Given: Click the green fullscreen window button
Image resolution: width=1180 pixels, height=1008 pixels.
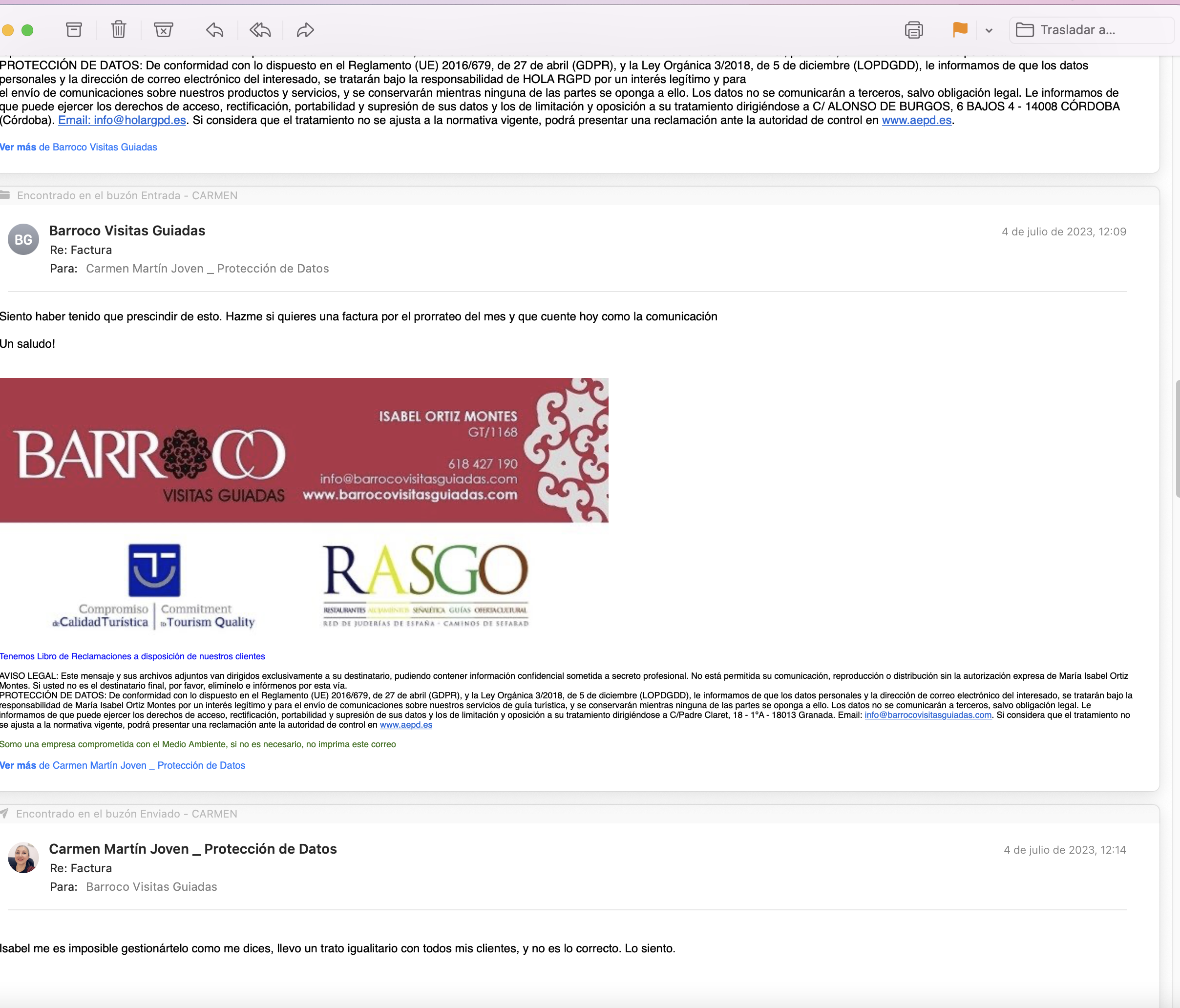Looking at the screenshot, I should tap(27, 30).
